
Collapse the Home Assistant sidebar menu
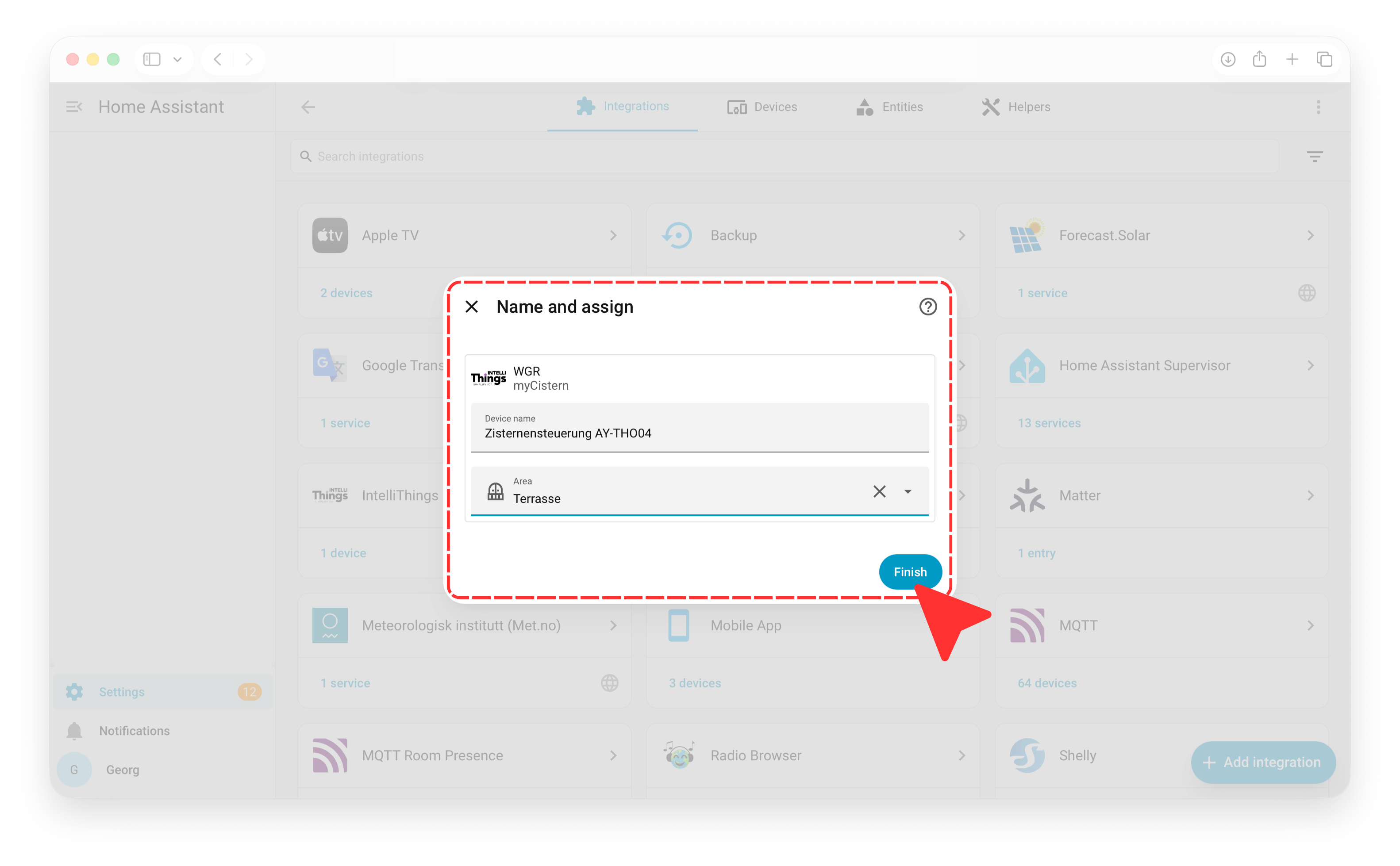pyautogui.click(x=74, y=107)
